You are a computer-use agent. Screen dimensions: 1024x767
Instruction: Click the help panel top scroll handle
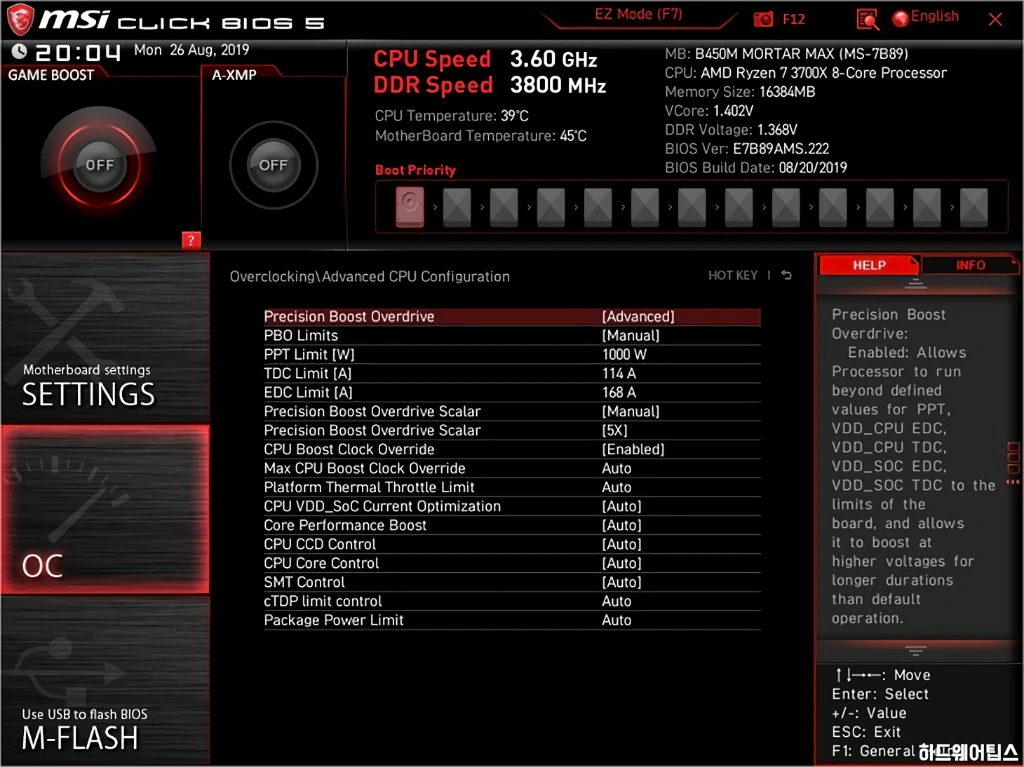click(x=916, y=284)
